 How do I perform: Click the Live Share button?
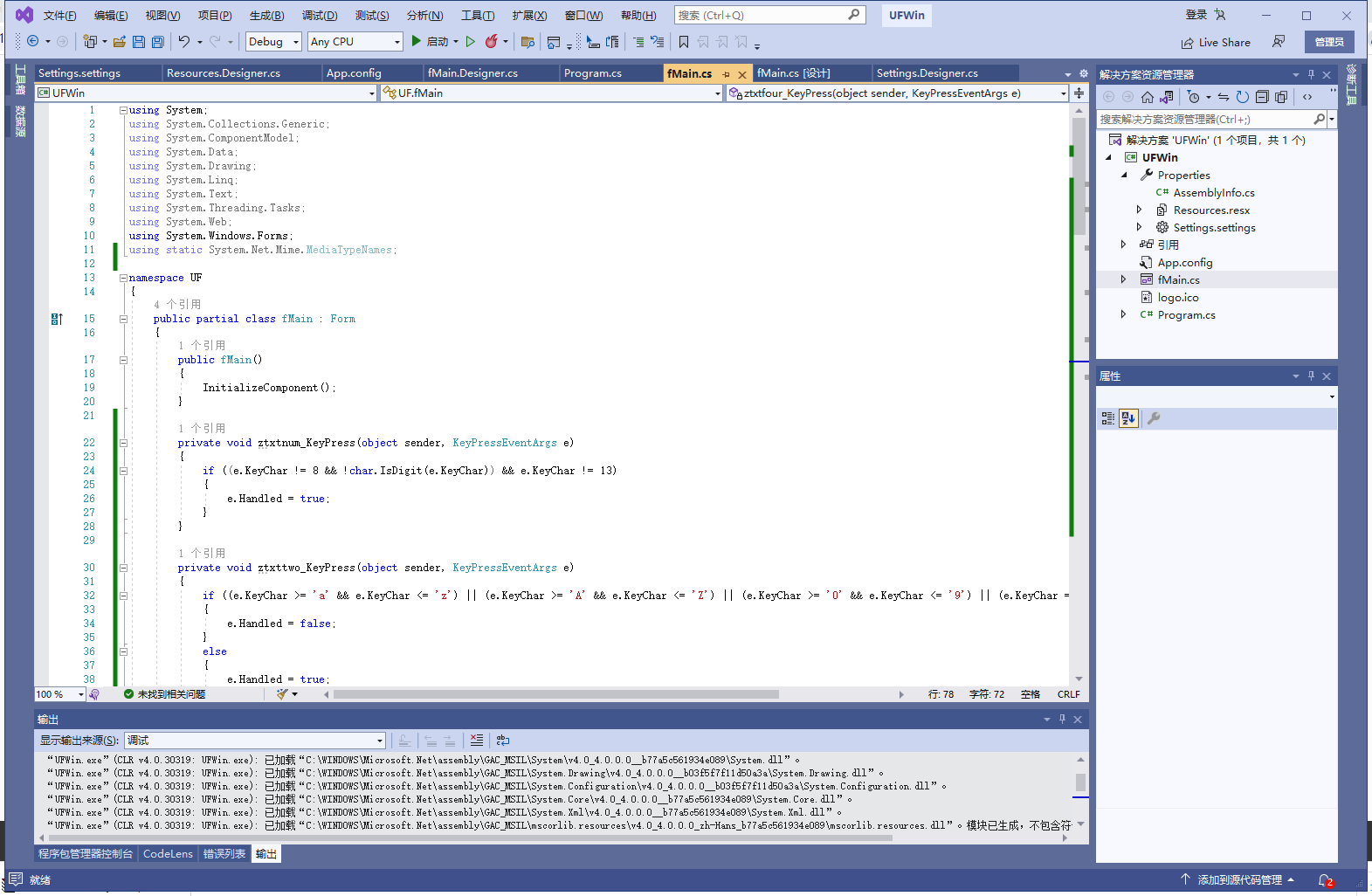(x=1216, y=42)
